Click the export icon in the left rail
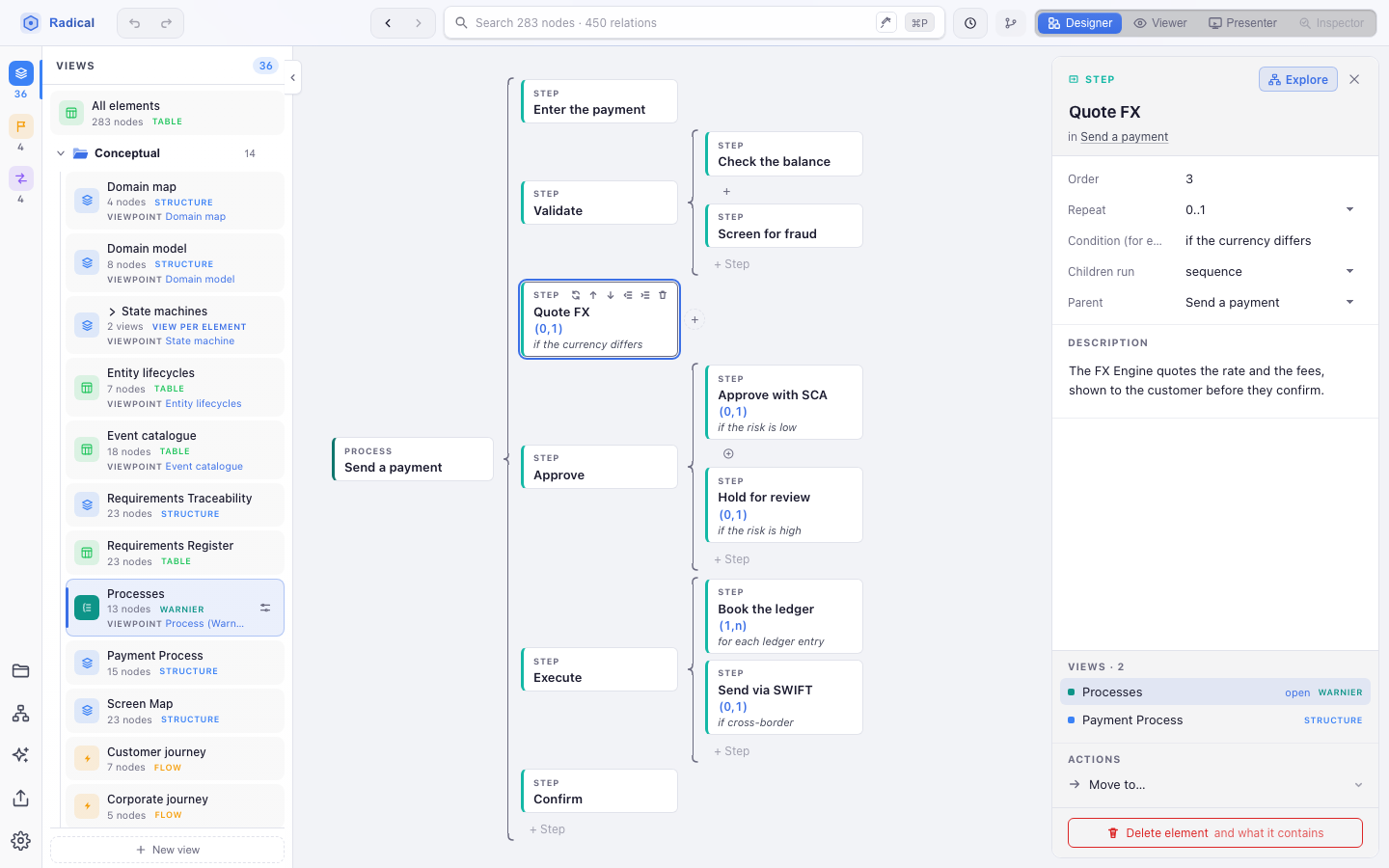Image resolution: width=1389 pixels, height=868 pixels. click(x=21, y=798)
